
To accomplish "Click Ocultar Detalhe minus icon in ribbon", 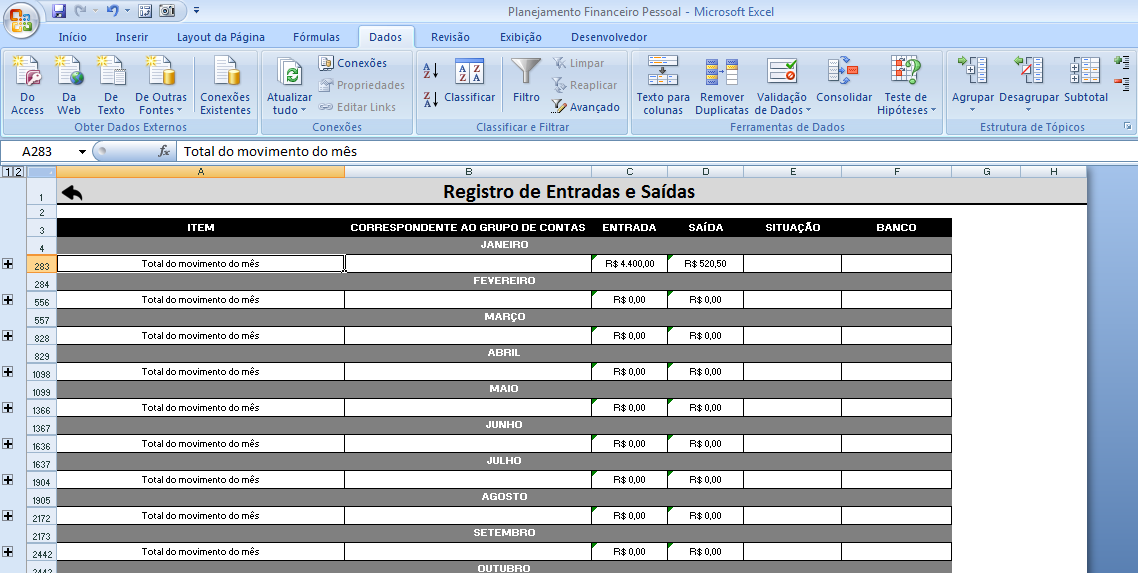I will coord(1121,83).
